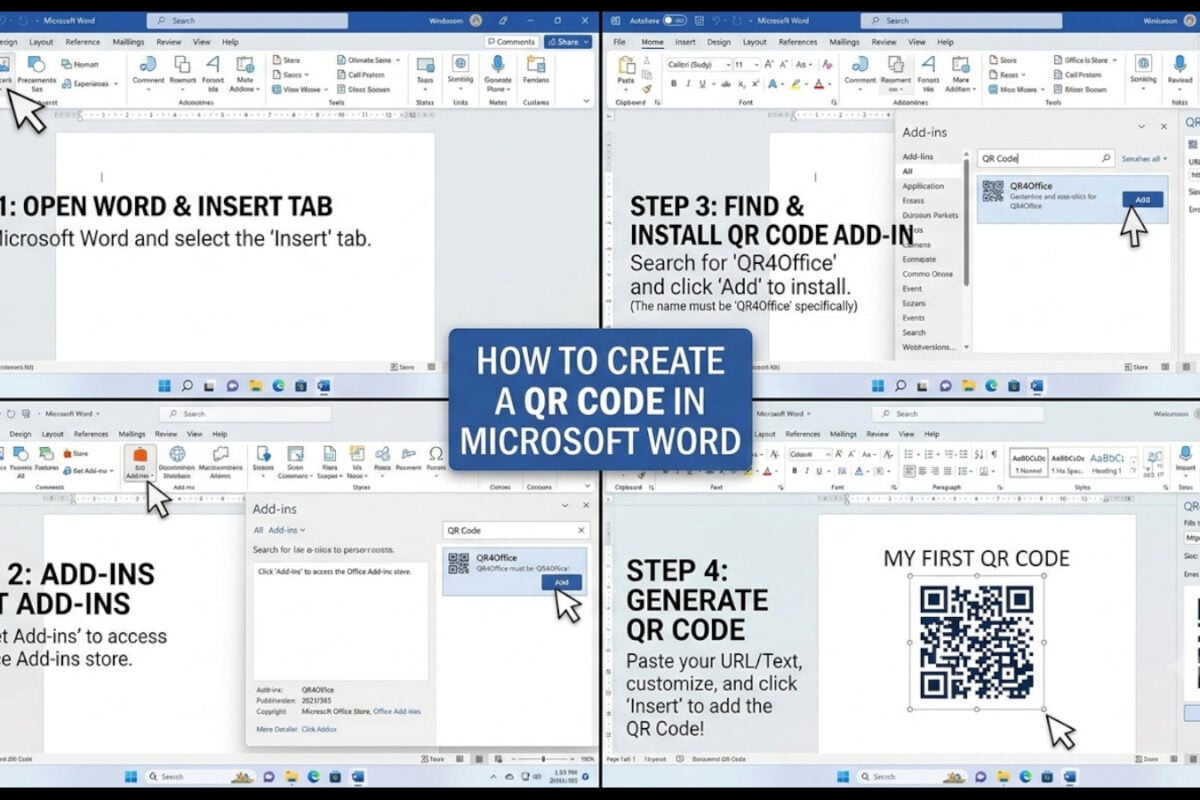Screen dimensions: 1200x800
Task: Click the Paste icon in Step 3 window
Action: [x=626, y=66]
